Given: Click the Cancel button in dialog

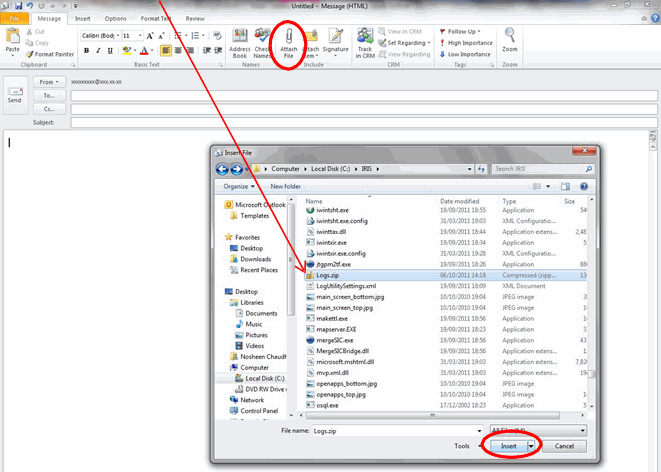Looking at the screenshot, I should click(x=564, y=446).
